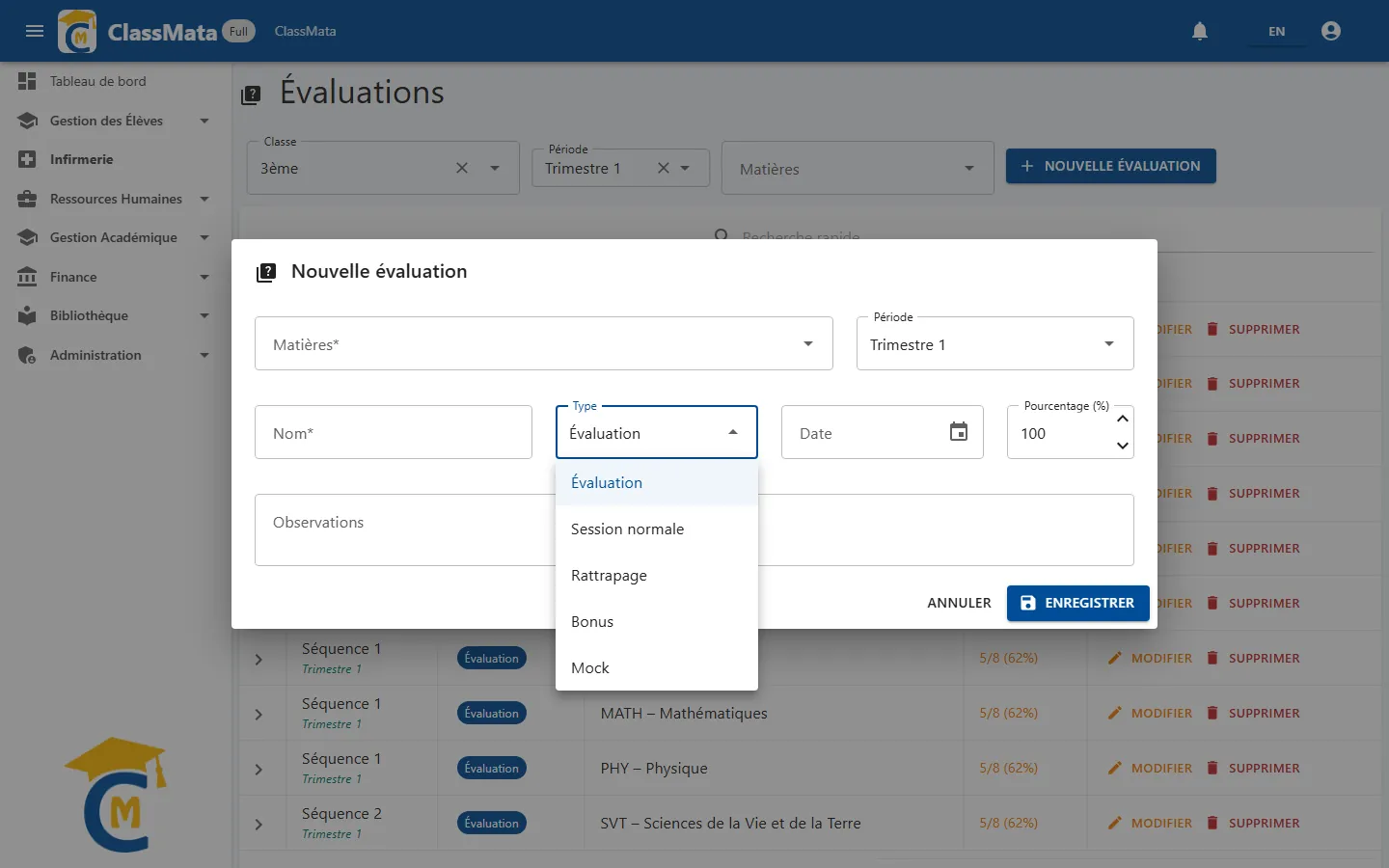Image resolution: width=1389 pixels, height=868 pixels.
Task: Expand Gestion des Élèves menu
Action: (116, 121)
